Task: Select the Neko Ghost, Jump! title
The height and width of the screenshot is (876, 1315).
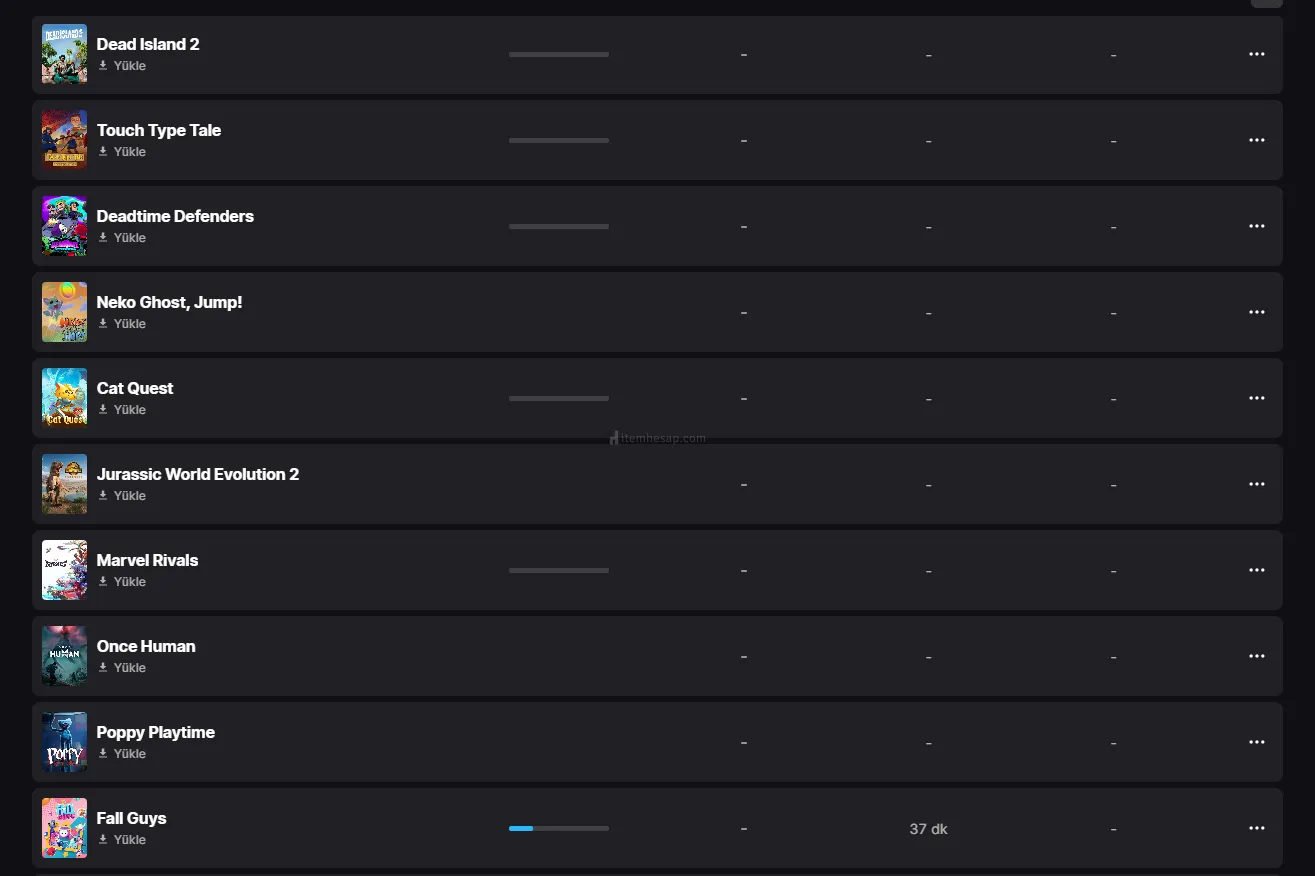Action: (169, 302)
